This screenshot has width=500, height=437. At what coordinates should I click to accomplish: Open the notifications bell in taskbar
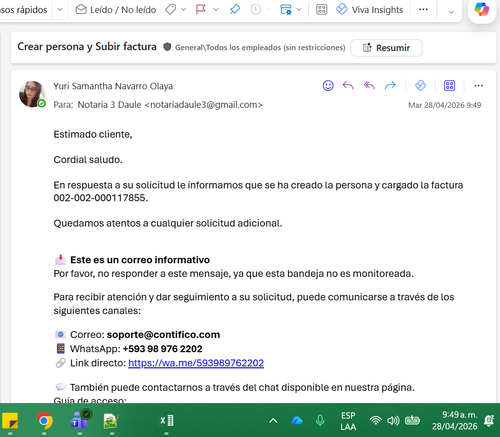tap(489, 421)
